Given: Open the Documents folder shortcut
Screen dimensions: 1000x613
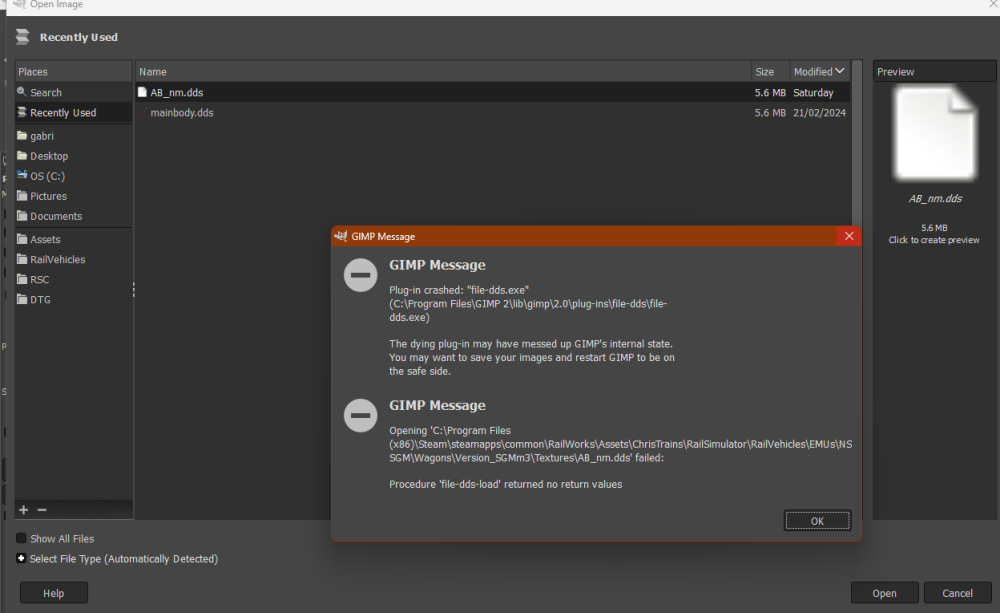Looking at the screenshot, I should click(x=55, y=216).
